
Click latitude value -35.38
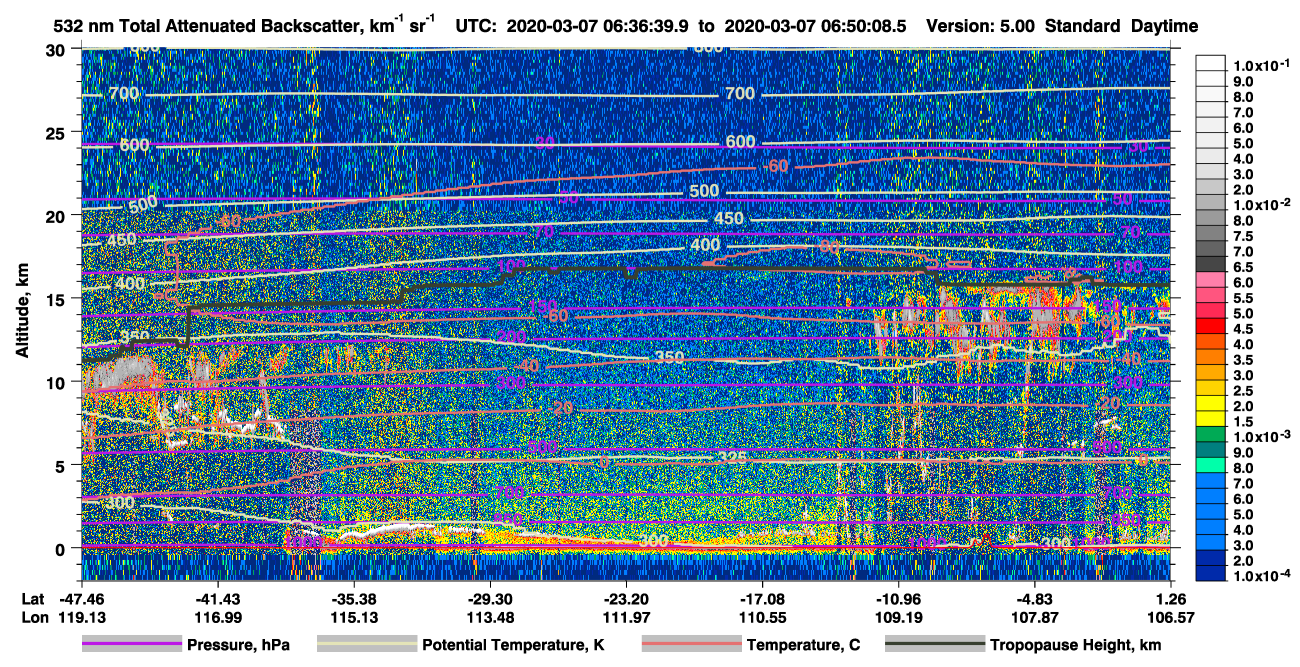pyautogui.click(x=354, y=598)
